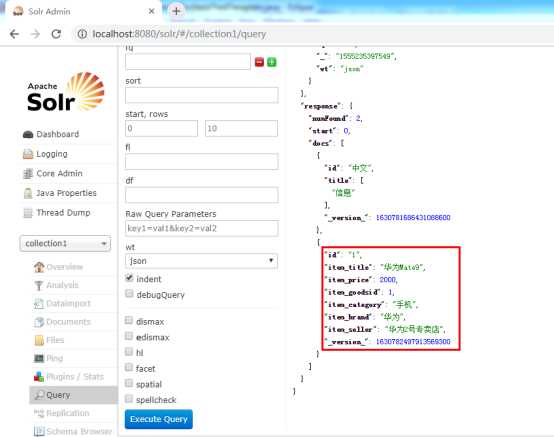Enable the spatial checkbox
Screen dimensions: 554x437
pos(129,383)
